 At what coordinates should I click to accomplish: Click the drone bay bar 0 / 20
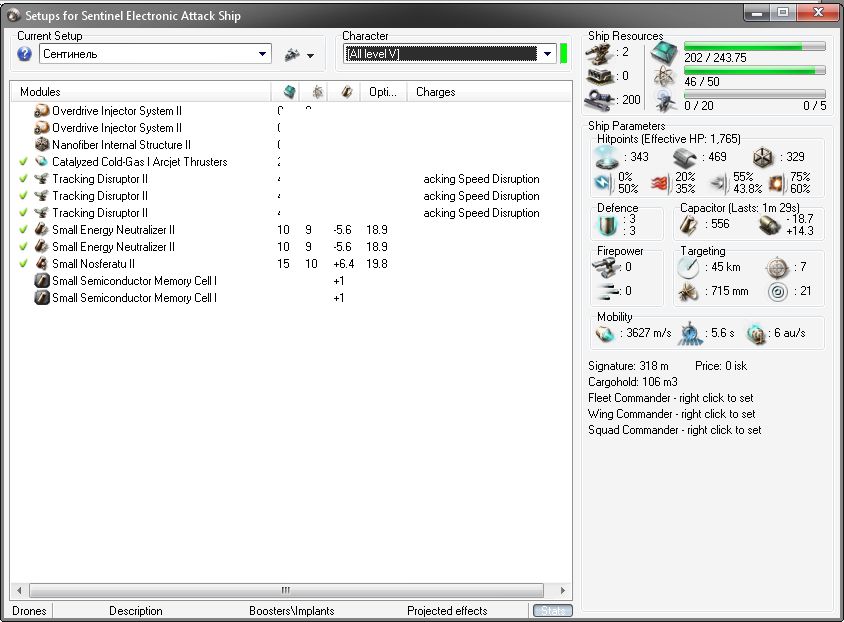click(754, 94)
